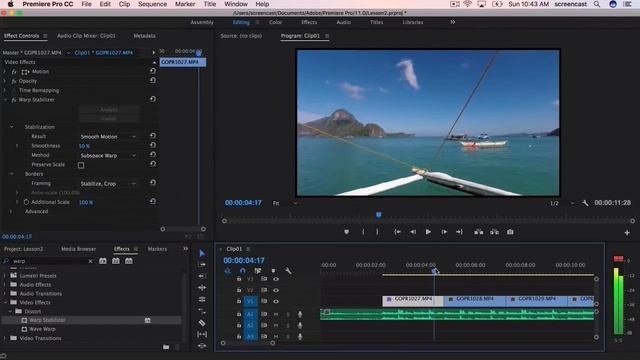
Task: Clear the warp search field
Action: click(x=90, y=261)
